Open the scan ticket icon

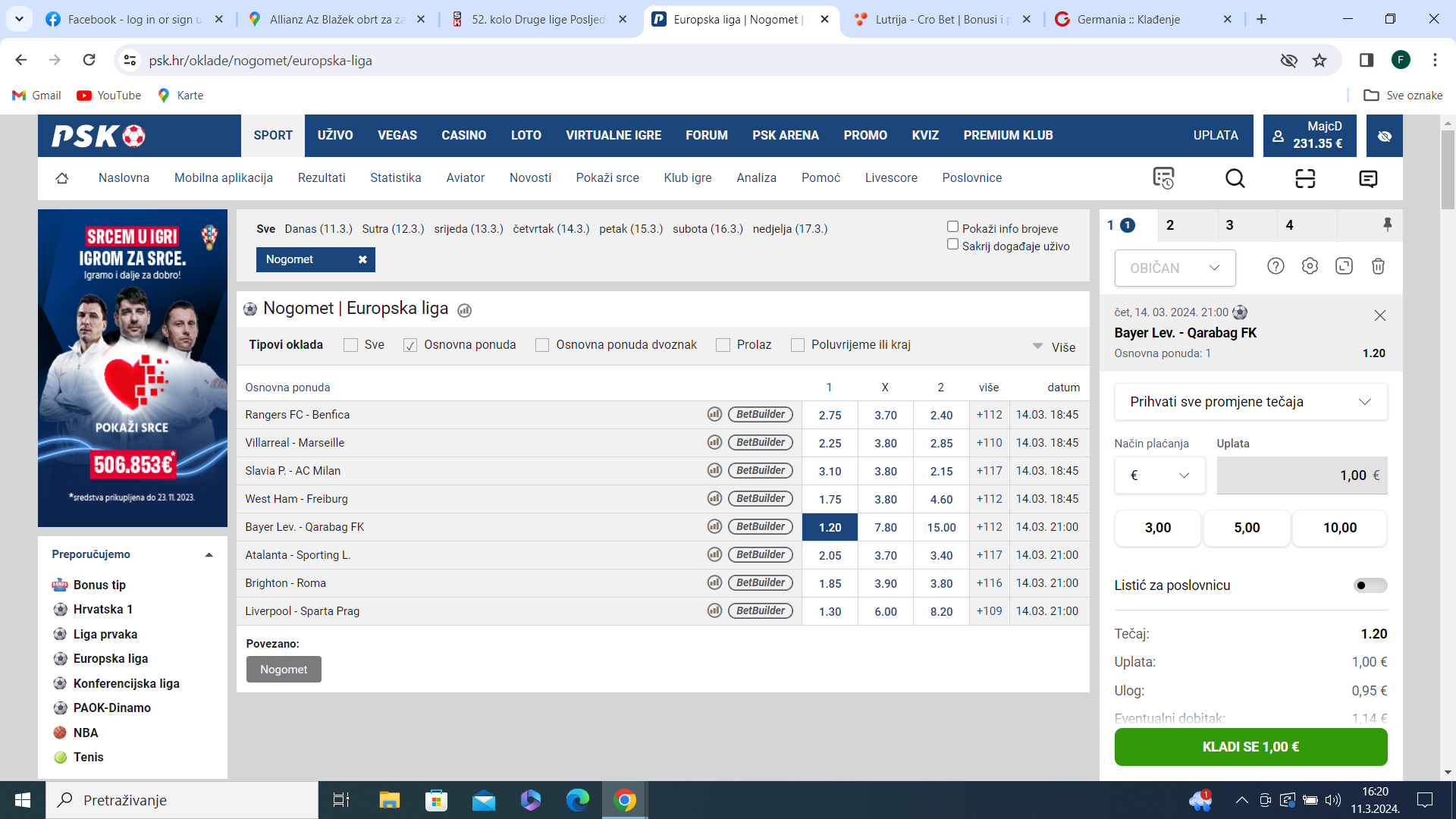click(x=1305, y=178)
